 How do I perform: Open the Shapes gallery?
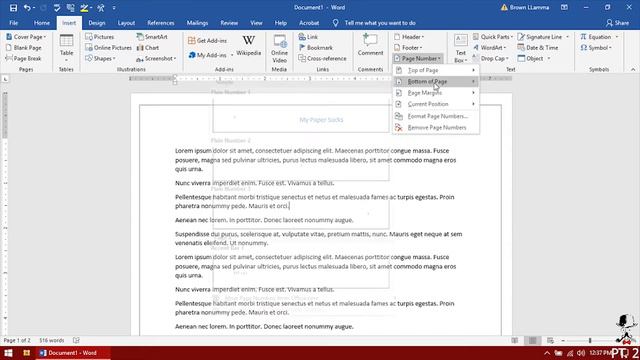pos(100,58)
